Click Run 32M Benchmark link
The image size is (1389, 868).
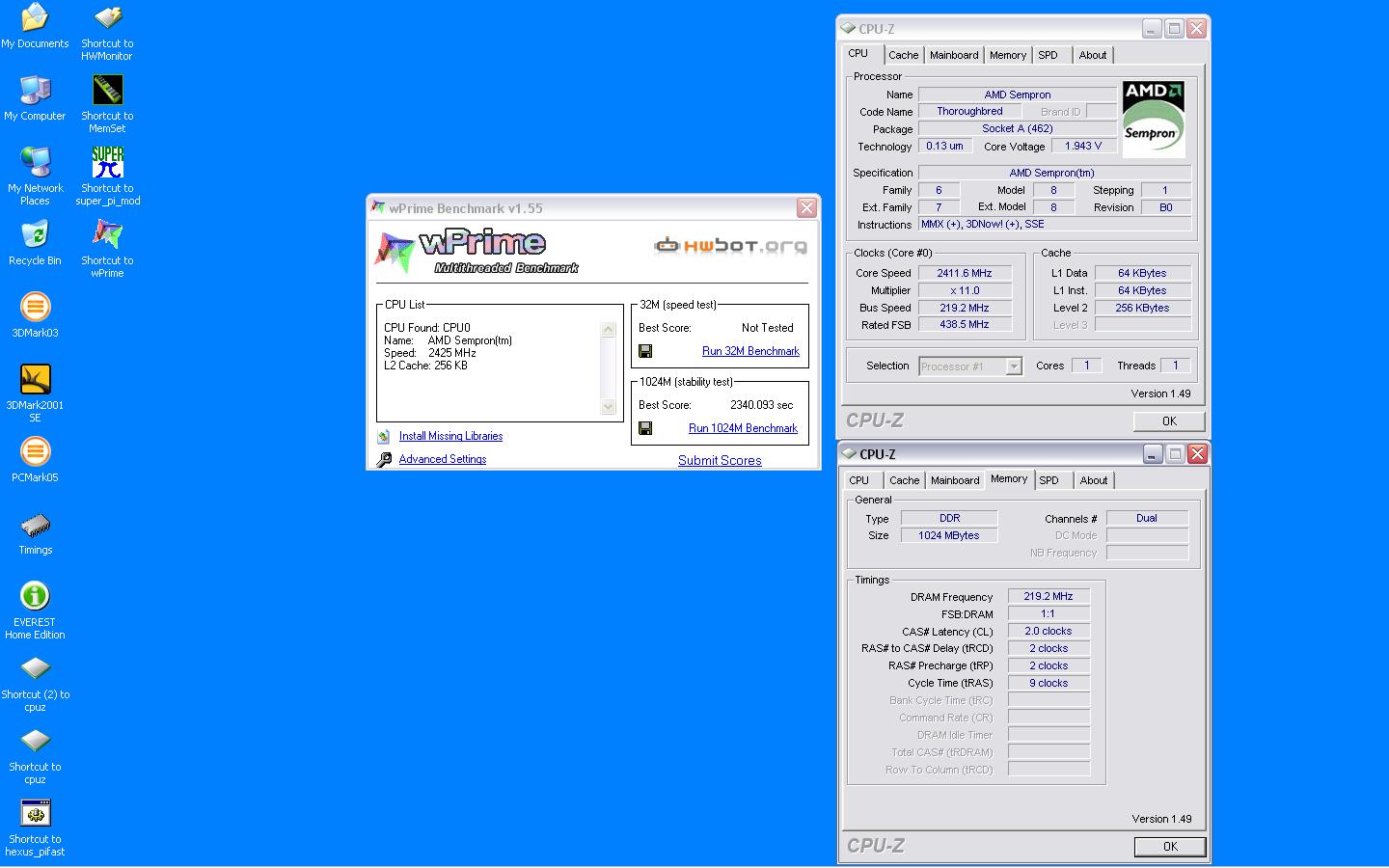pyautogui.click(x=750, y=351)
